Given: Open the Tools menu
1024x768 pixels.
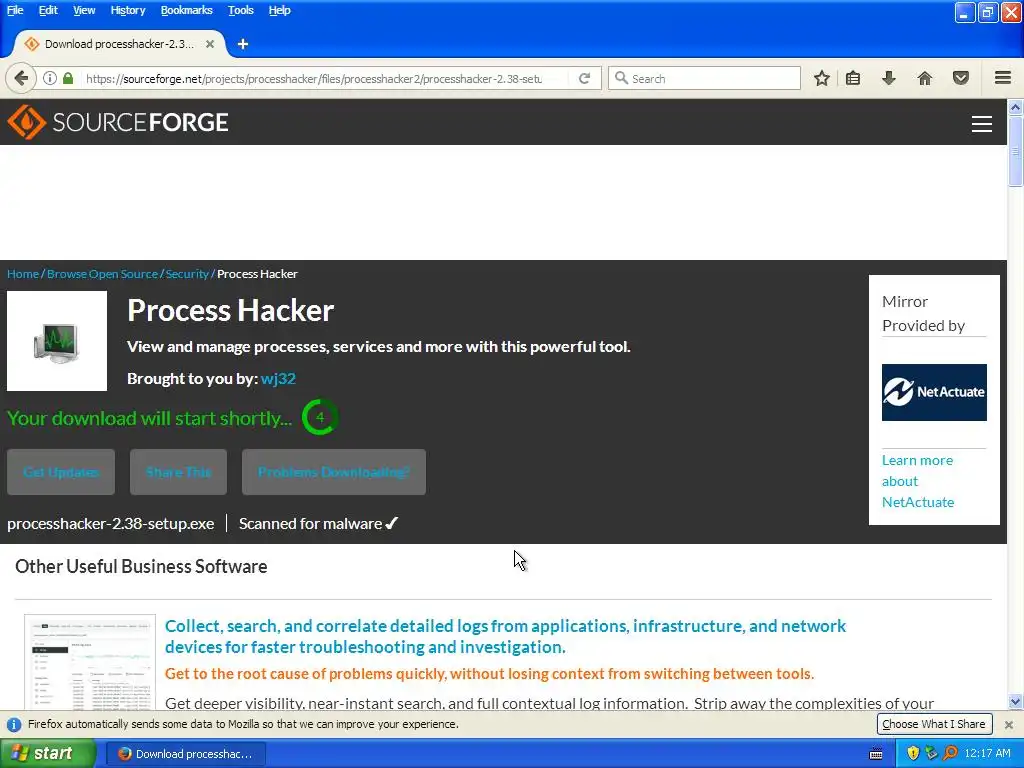Looking at the screenshot, I should pos(240,10).
